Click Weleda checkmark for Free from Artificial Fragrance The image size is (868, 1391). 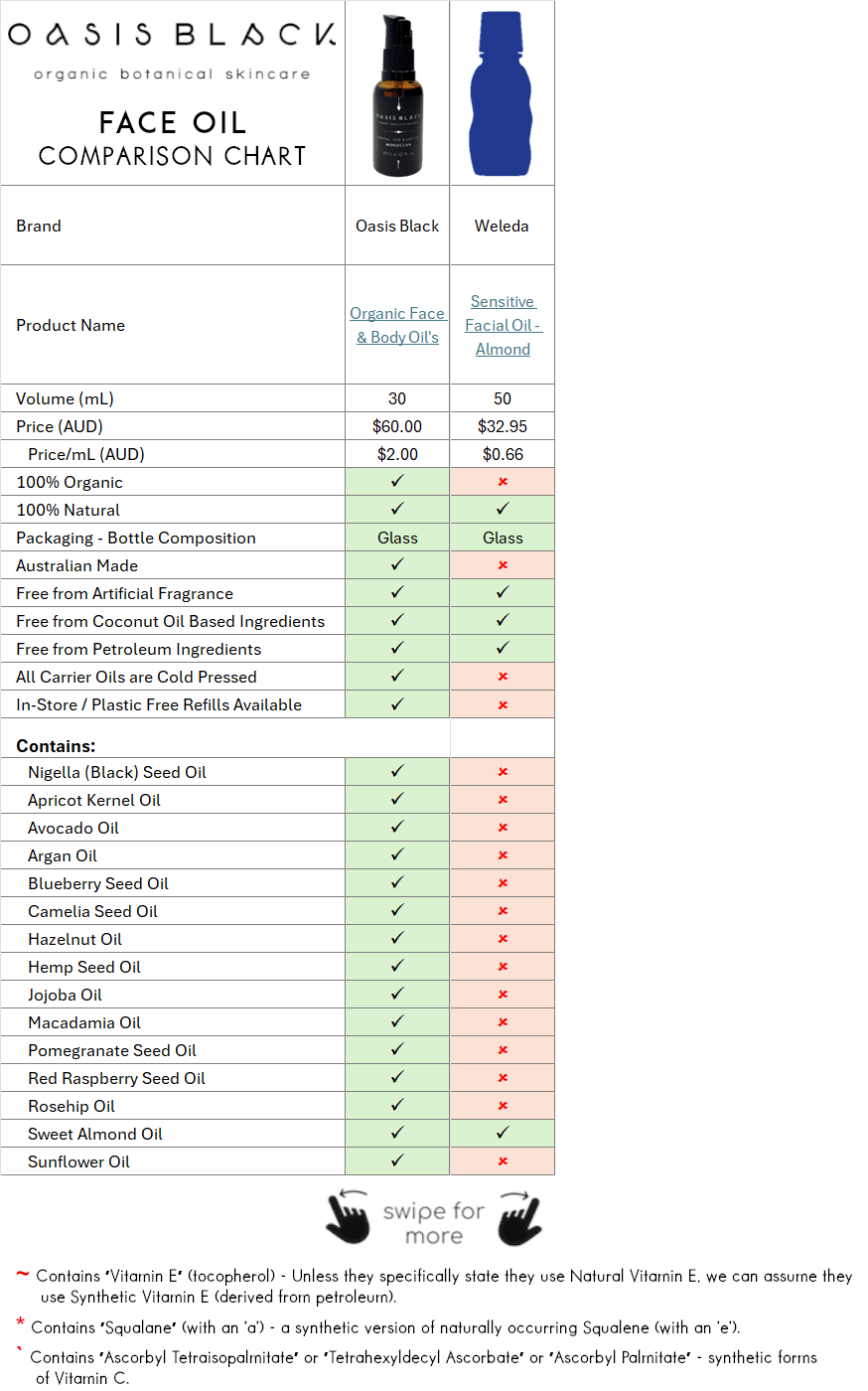click(x=503, y=592)
